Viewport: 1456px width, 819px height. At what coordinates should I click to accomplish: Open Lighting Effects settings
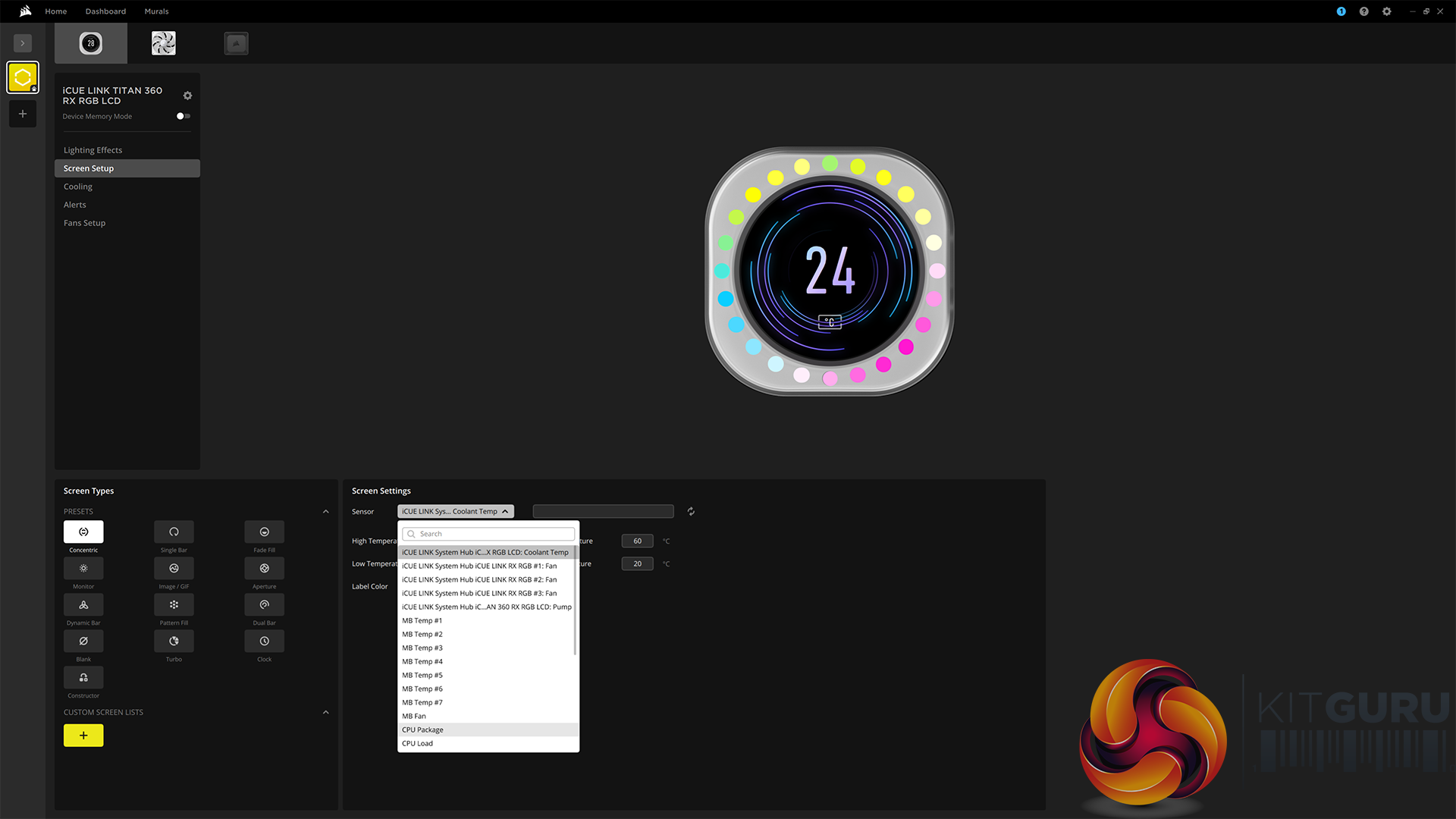coord(93,150)
